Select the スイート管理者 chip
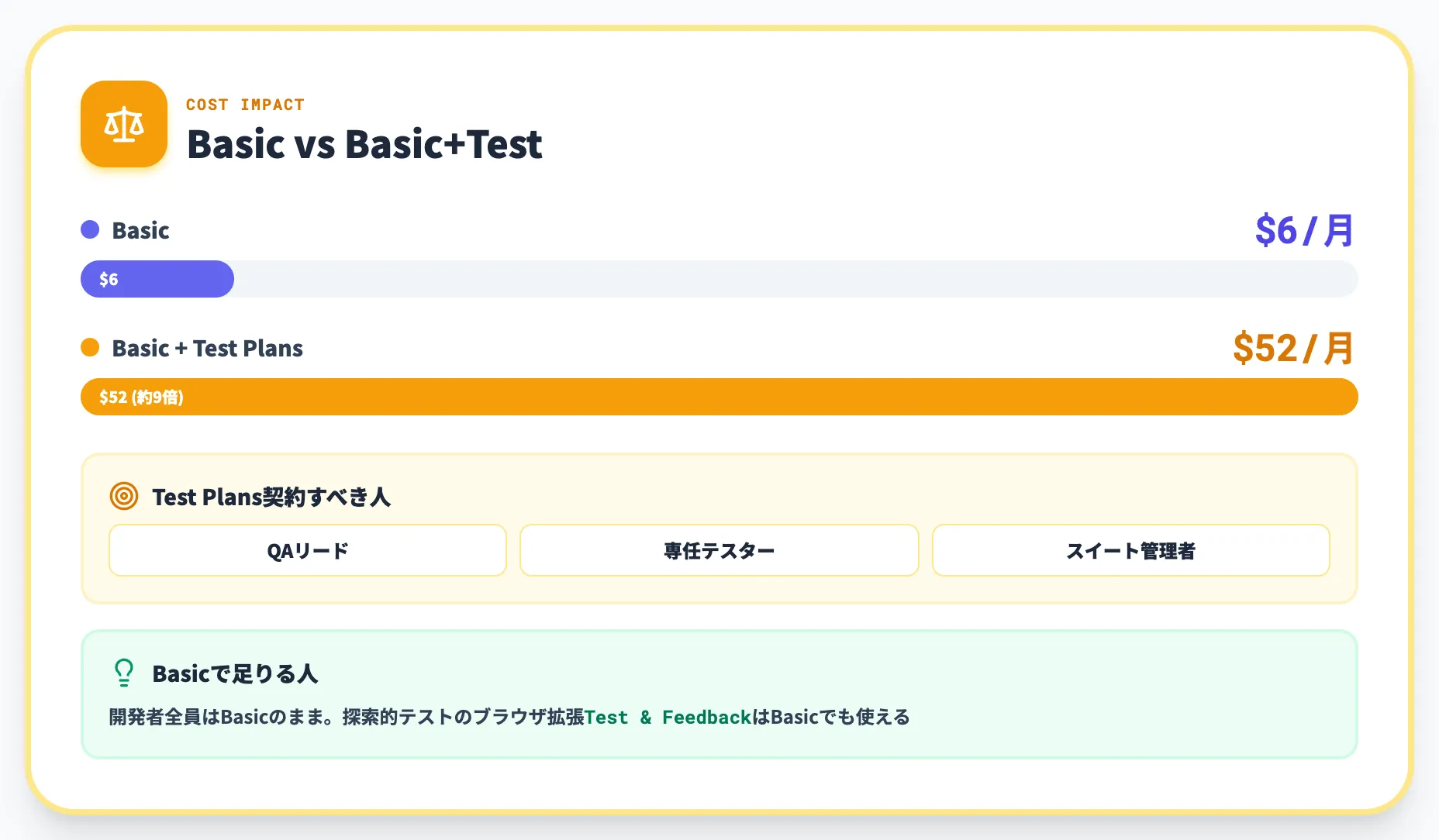 pos(1131,550)
